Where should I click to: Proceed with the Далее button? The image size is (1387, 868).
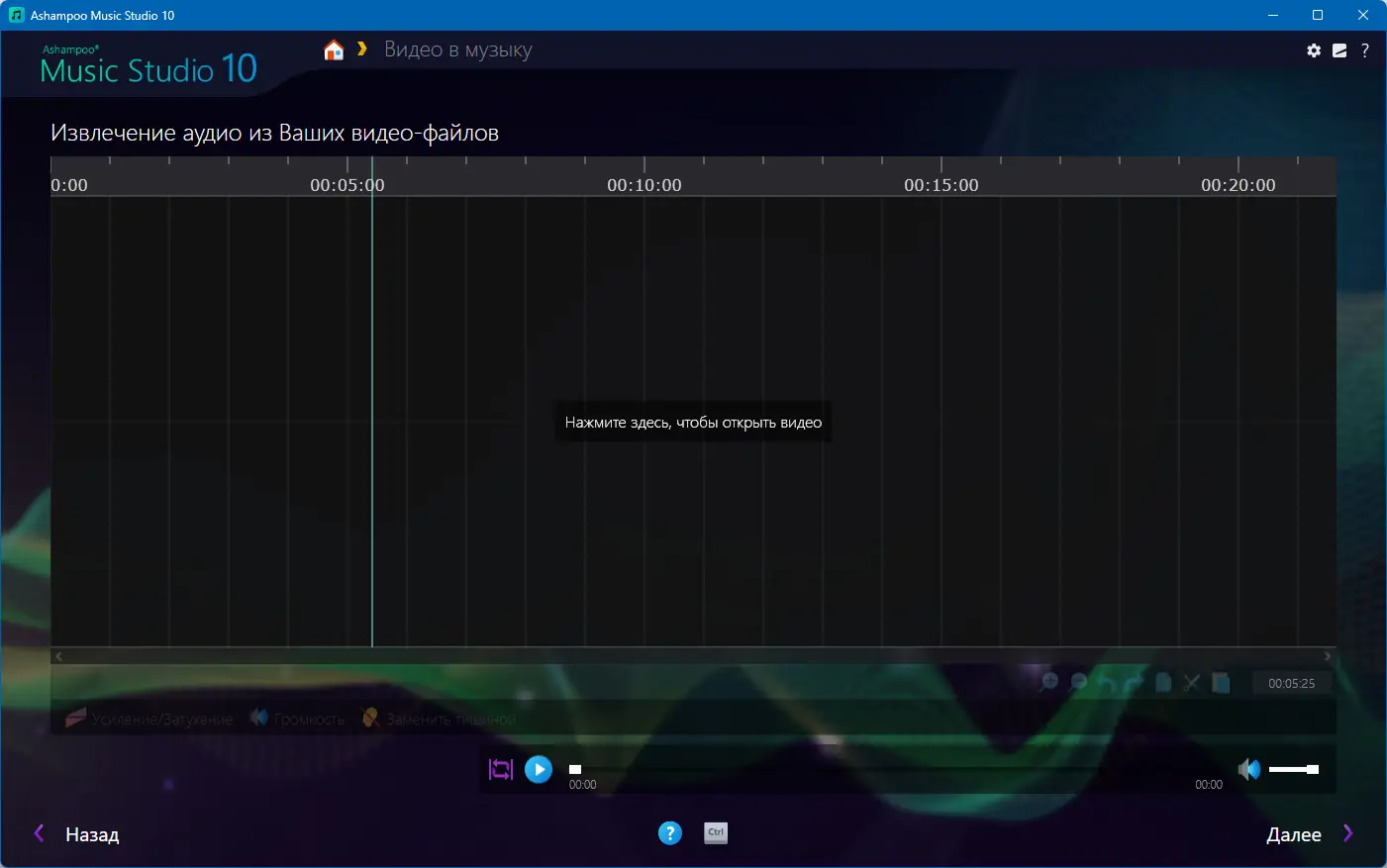click(x=1310, y=834)
